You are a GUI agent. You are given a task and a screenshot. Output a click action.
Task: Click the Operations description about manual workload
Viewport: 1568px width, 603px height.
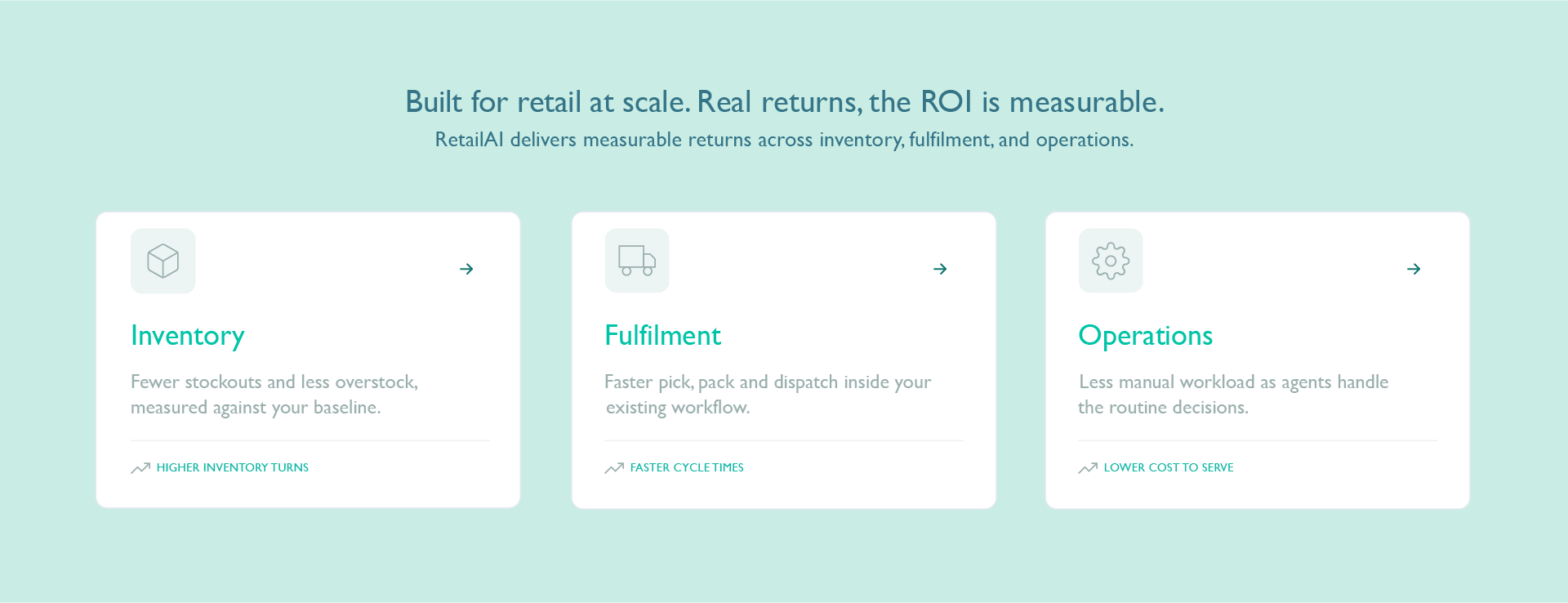[x=1233, y=395]
